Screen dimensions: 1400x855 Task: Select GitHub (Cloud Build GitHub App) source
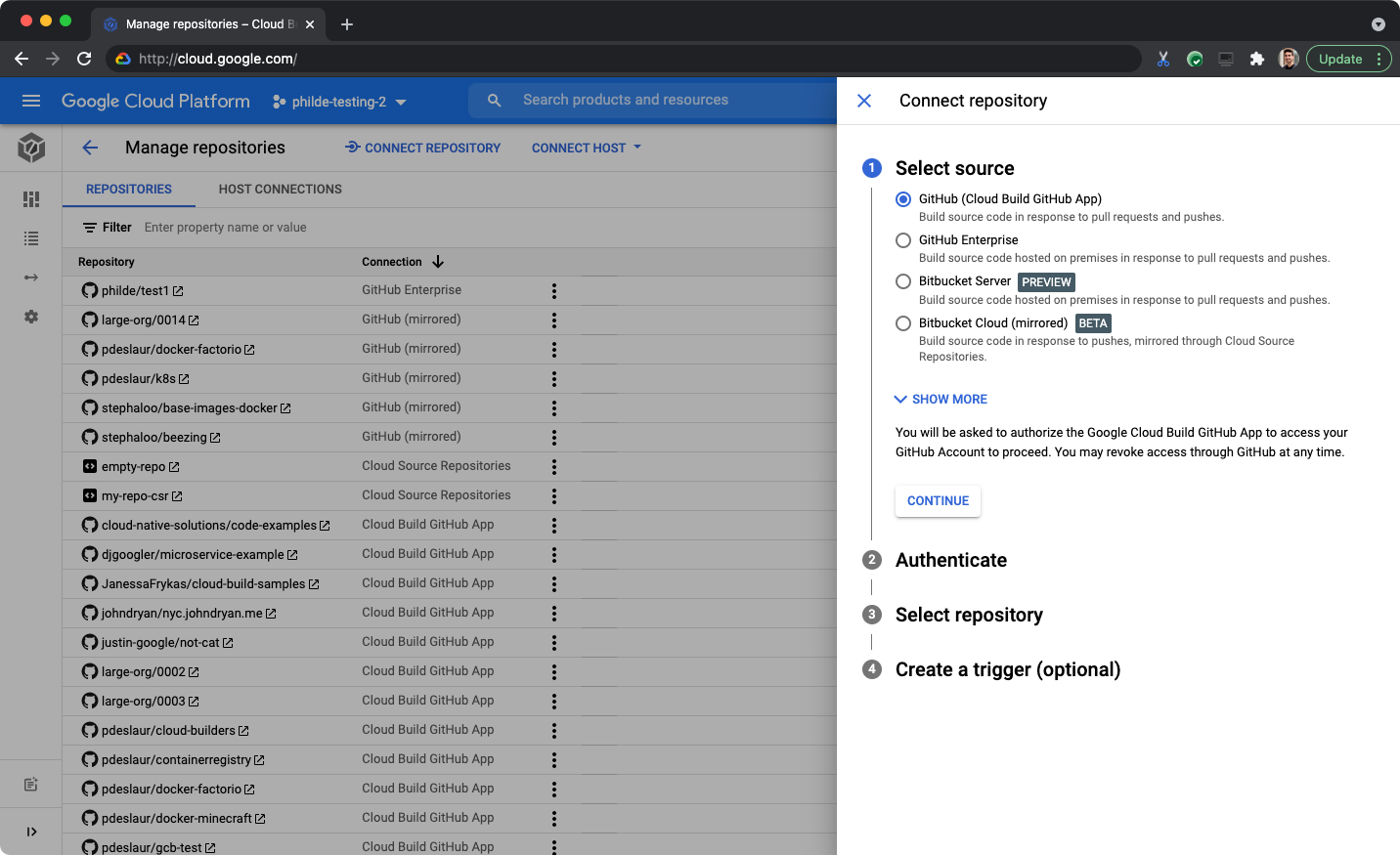pos(903,199)
